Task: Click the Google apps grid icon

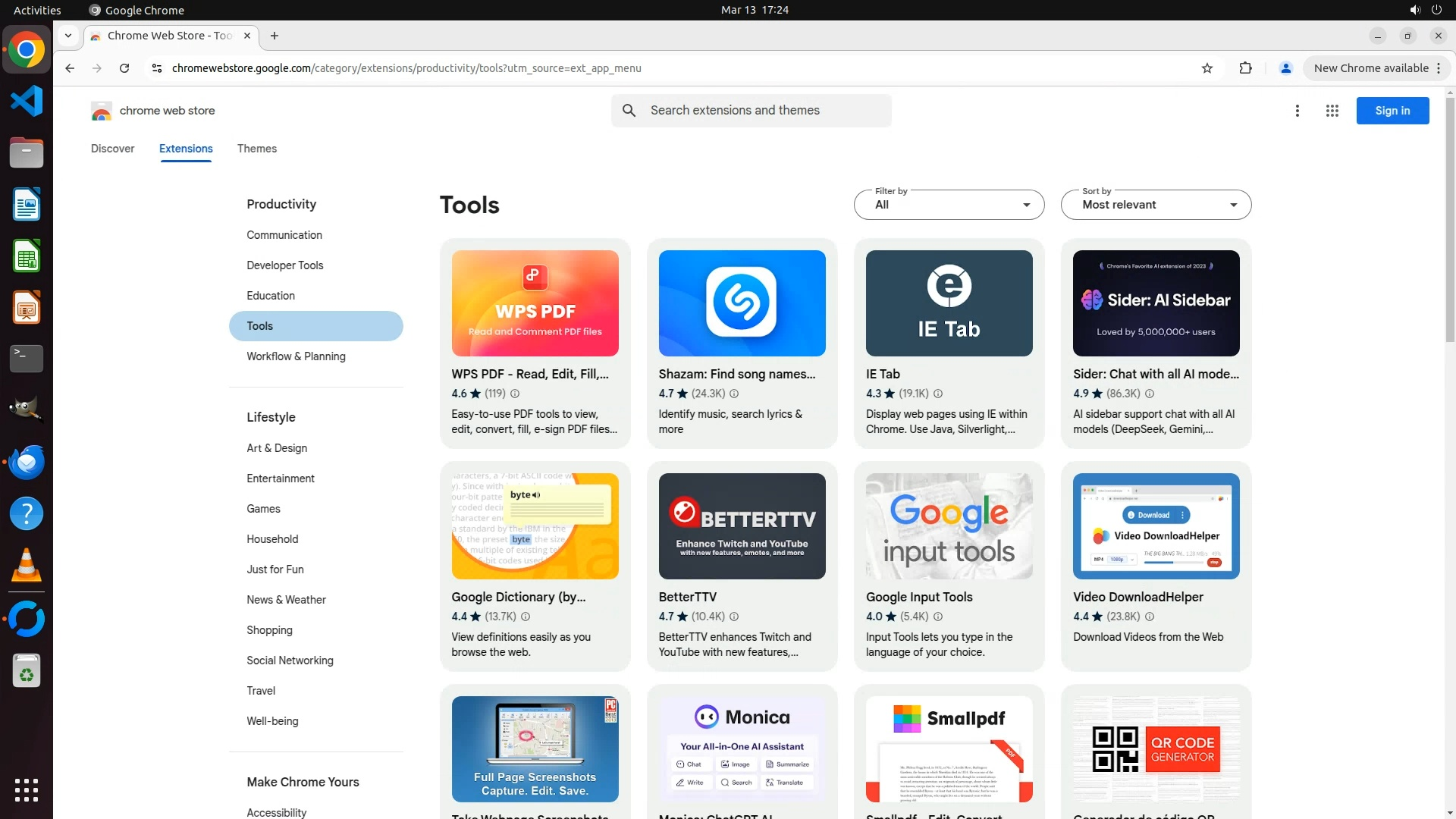Action: (x=1332, y=111)
